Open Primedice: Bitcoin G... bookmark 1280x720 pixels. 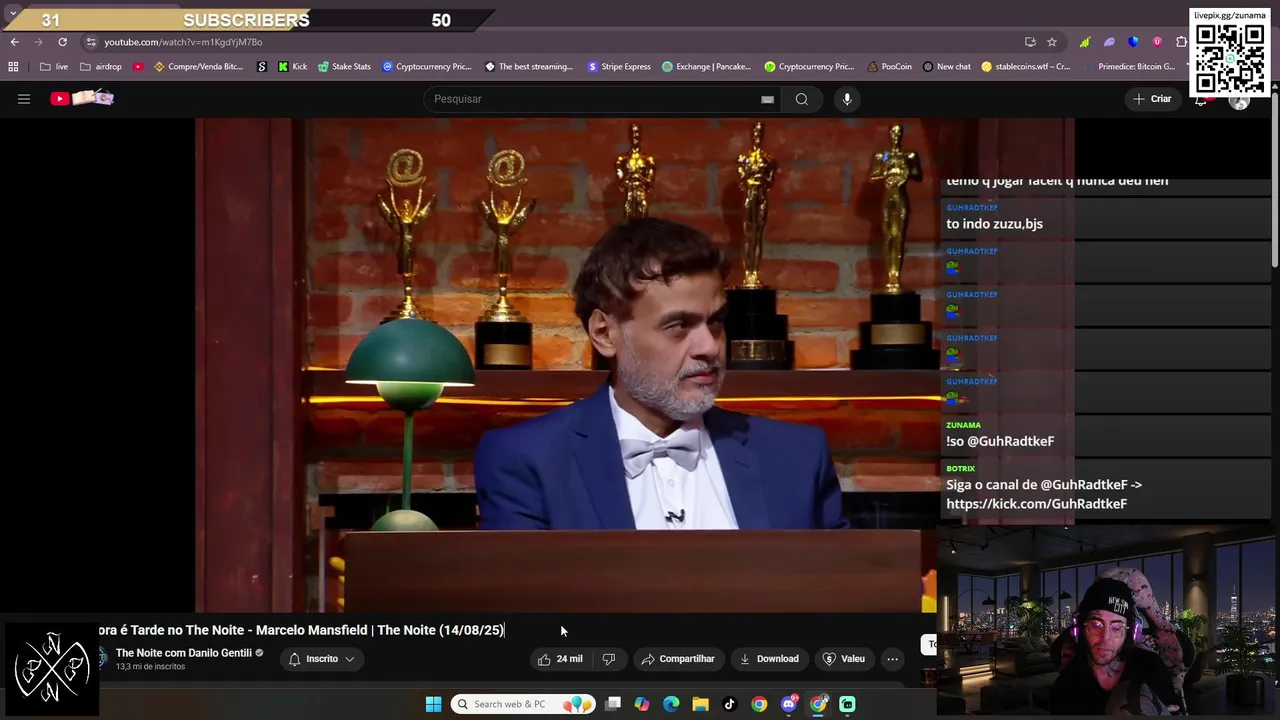point(1129,67)
